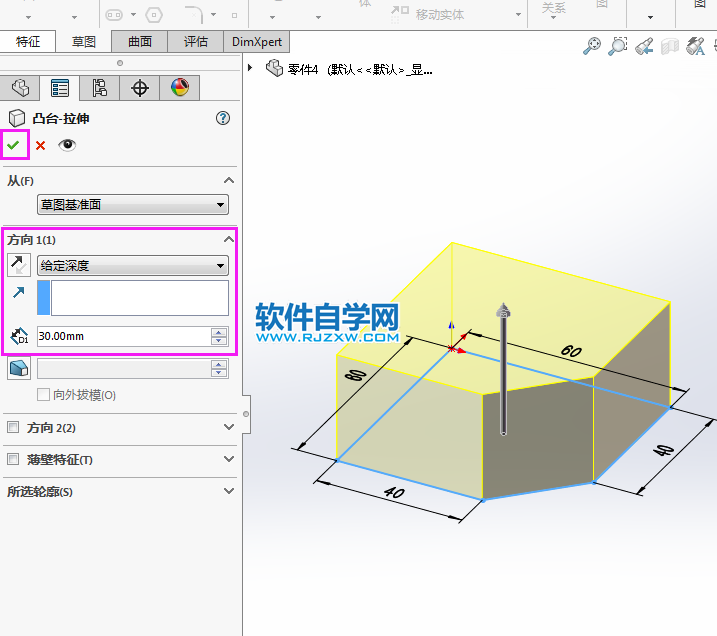Enable Direction 2 checkbox
Image resolution: width=717 pixels, height=636 pixels.
click(13, 428)
